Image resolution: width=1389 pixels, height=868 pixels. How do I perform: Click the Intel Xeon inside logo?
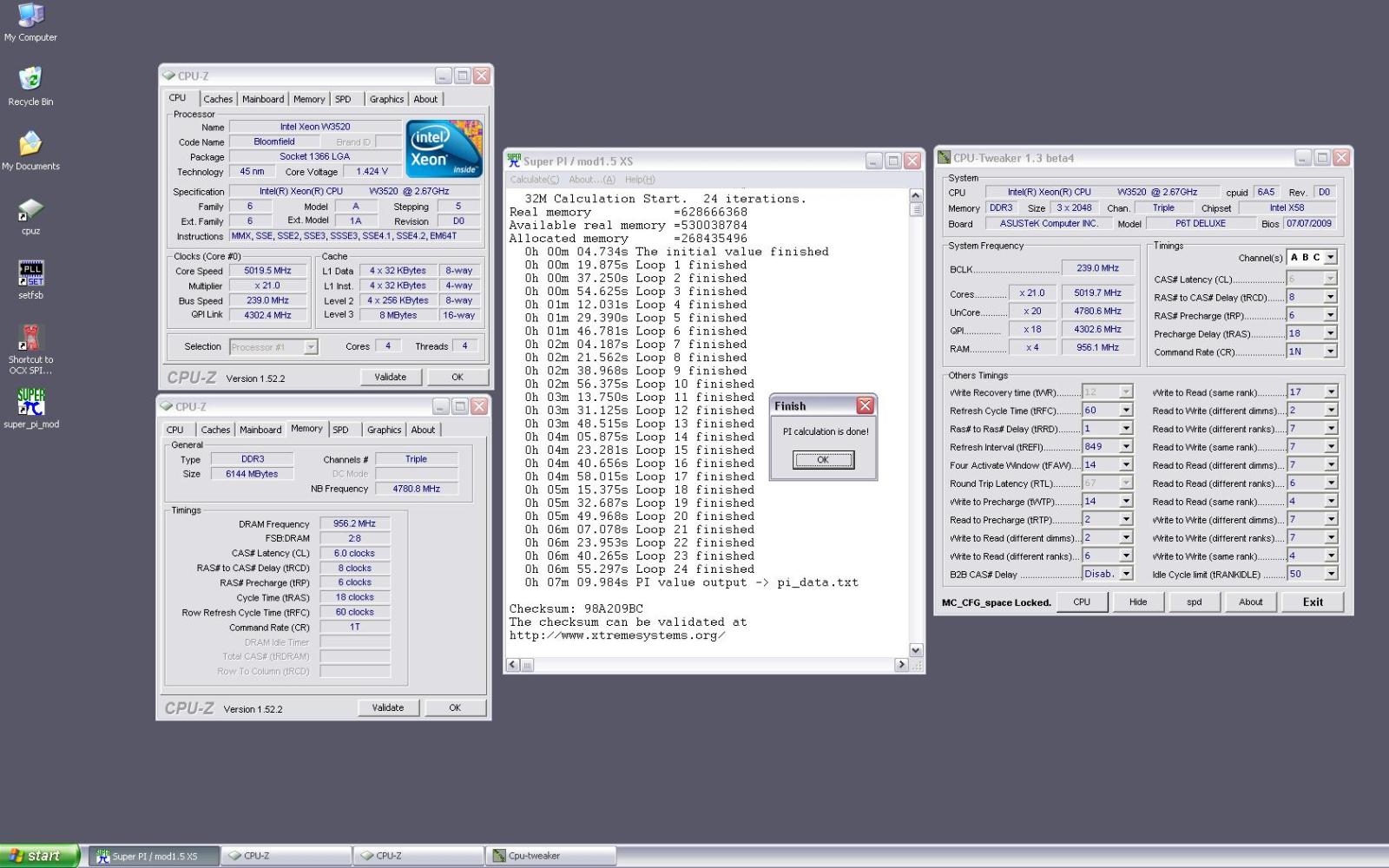tap(444, 148)
